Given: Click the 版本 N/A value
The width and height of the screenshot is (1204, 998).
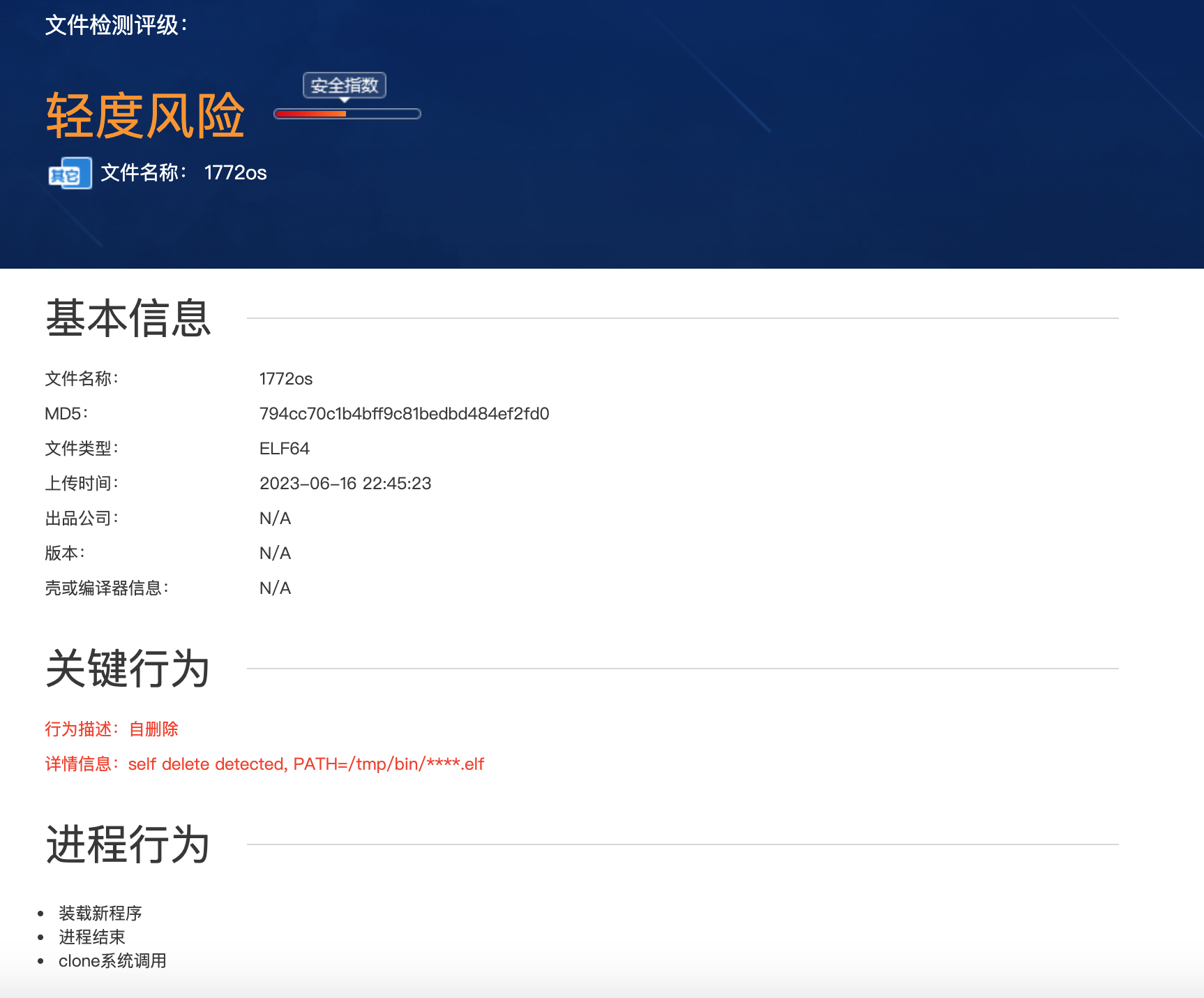Looking at the screenshot, I should [x=275, y=553].
